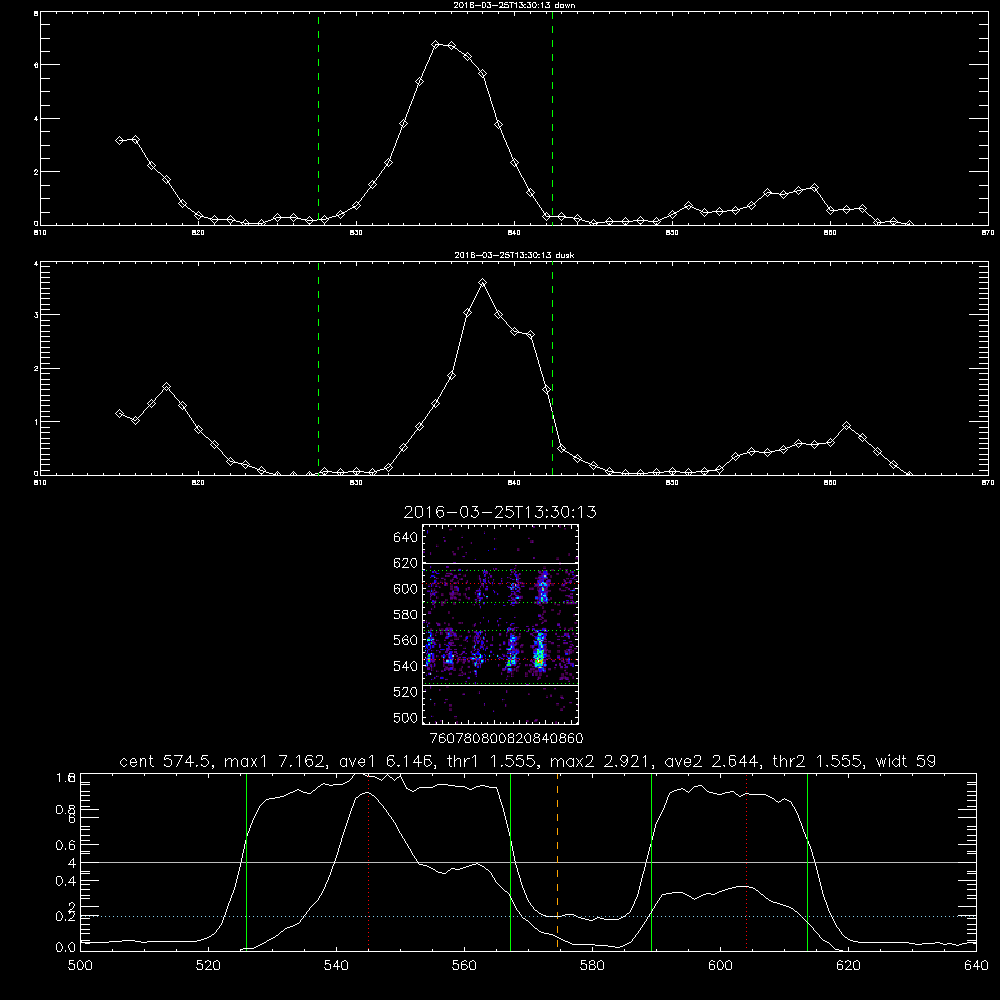Click the '620' label on heat map y-axis
1000x1000 pixels.
(x=406, y=563)
